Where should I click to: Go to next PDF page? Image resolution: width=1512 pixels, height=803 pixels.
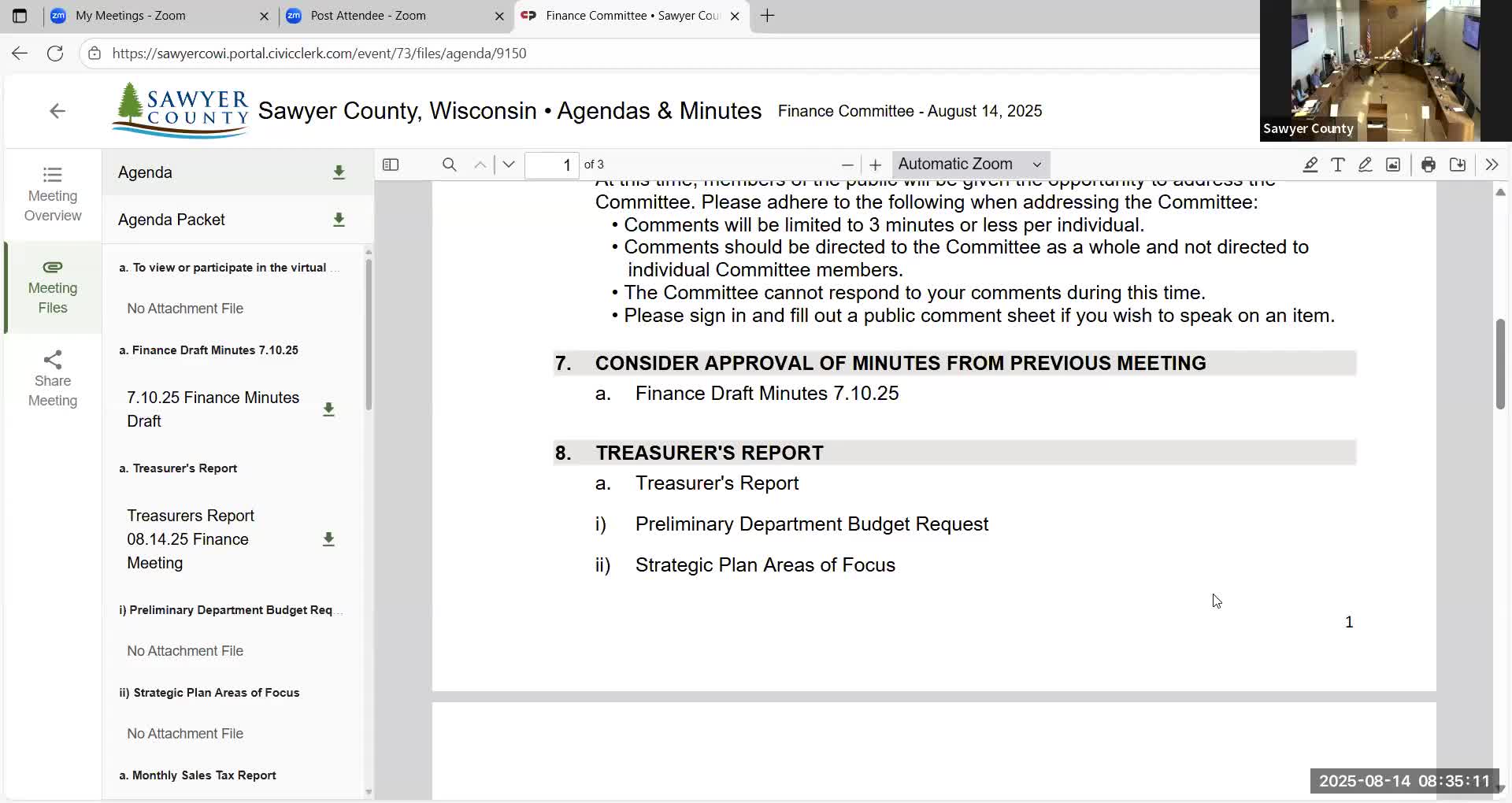click(509, 165)
